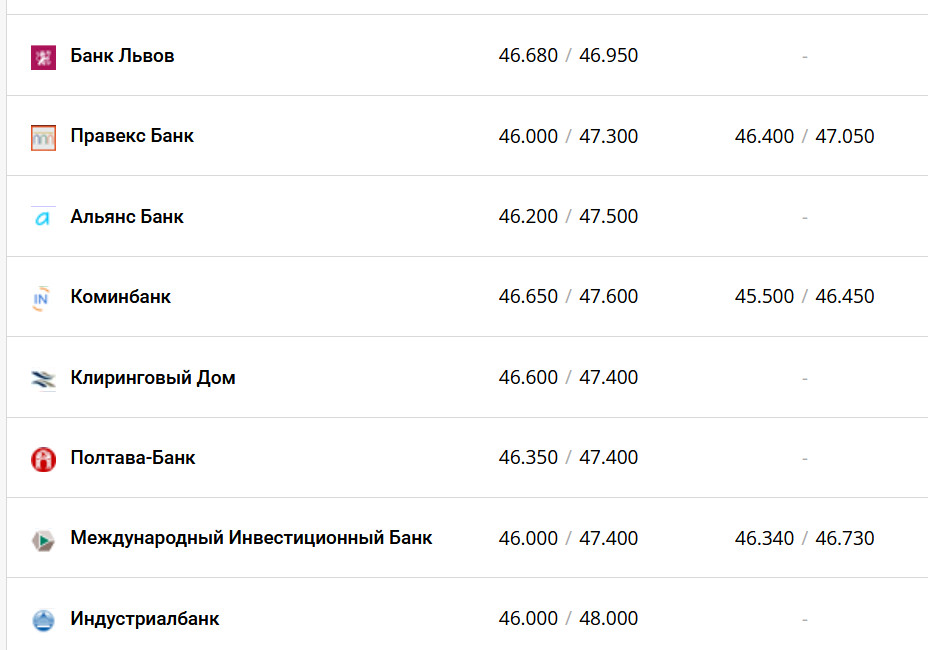Open the Коминбанк name link
Viewport: 928px width, 650px height.
click(x=120, y=297)
